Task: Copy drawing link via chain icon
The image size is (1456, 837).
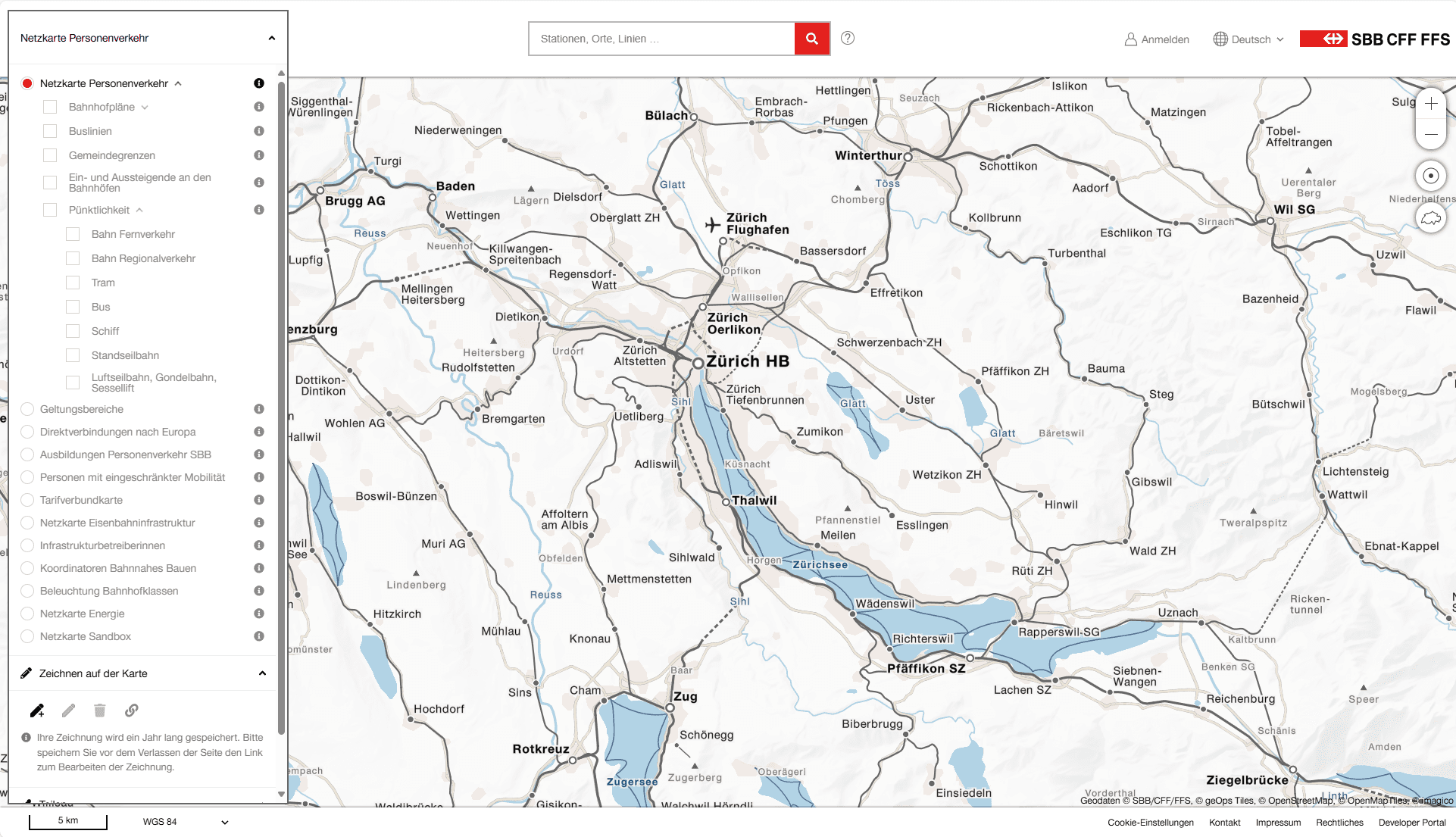Action: (132, 711)
